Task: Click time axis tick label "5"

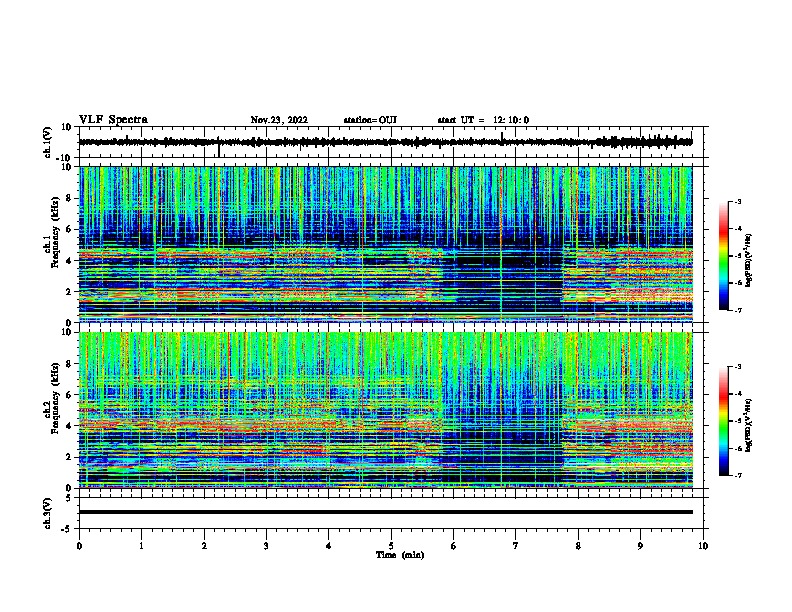Action: [391, 546]
